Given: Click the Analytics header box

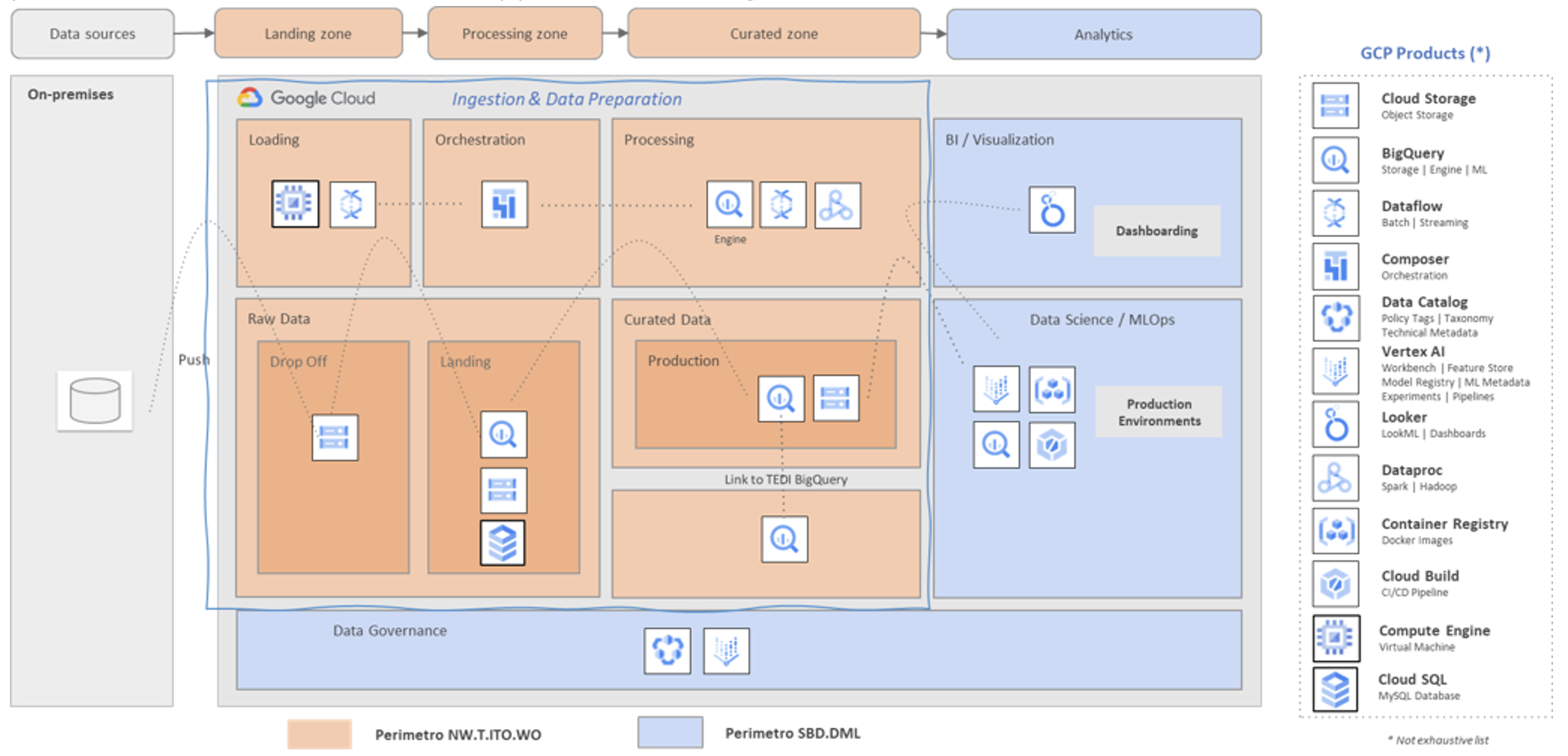Looking at the screenshot, I should (1103, 35).
